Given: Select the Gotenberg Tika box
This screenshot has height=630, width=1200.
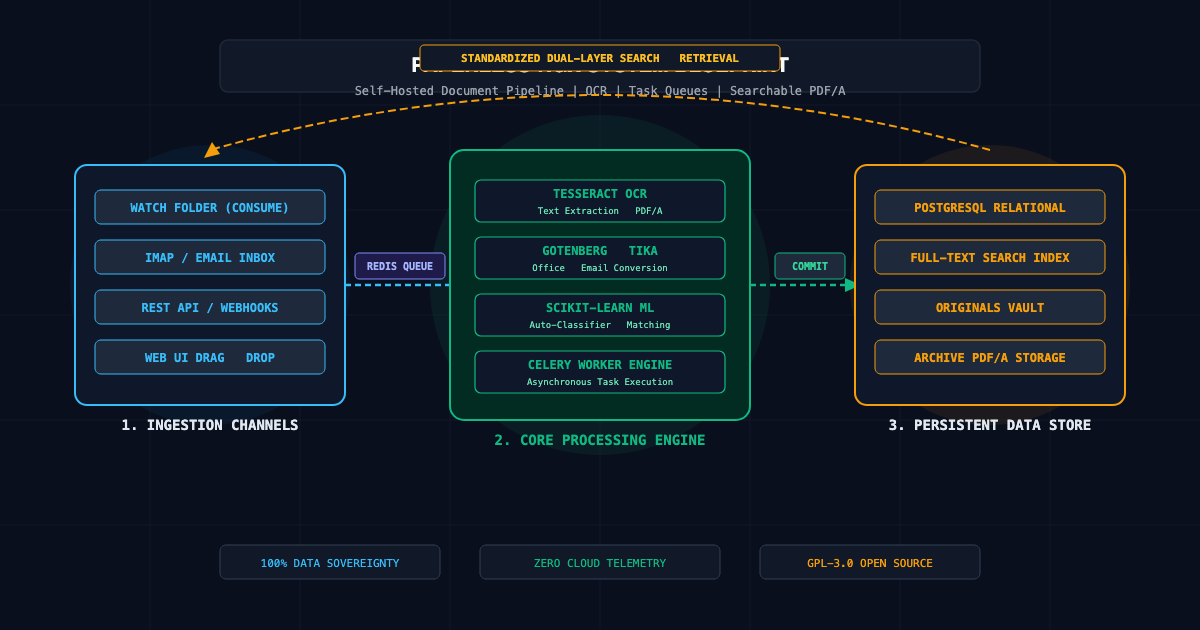Looking at the screenshot, I should (x=600, y=258).
